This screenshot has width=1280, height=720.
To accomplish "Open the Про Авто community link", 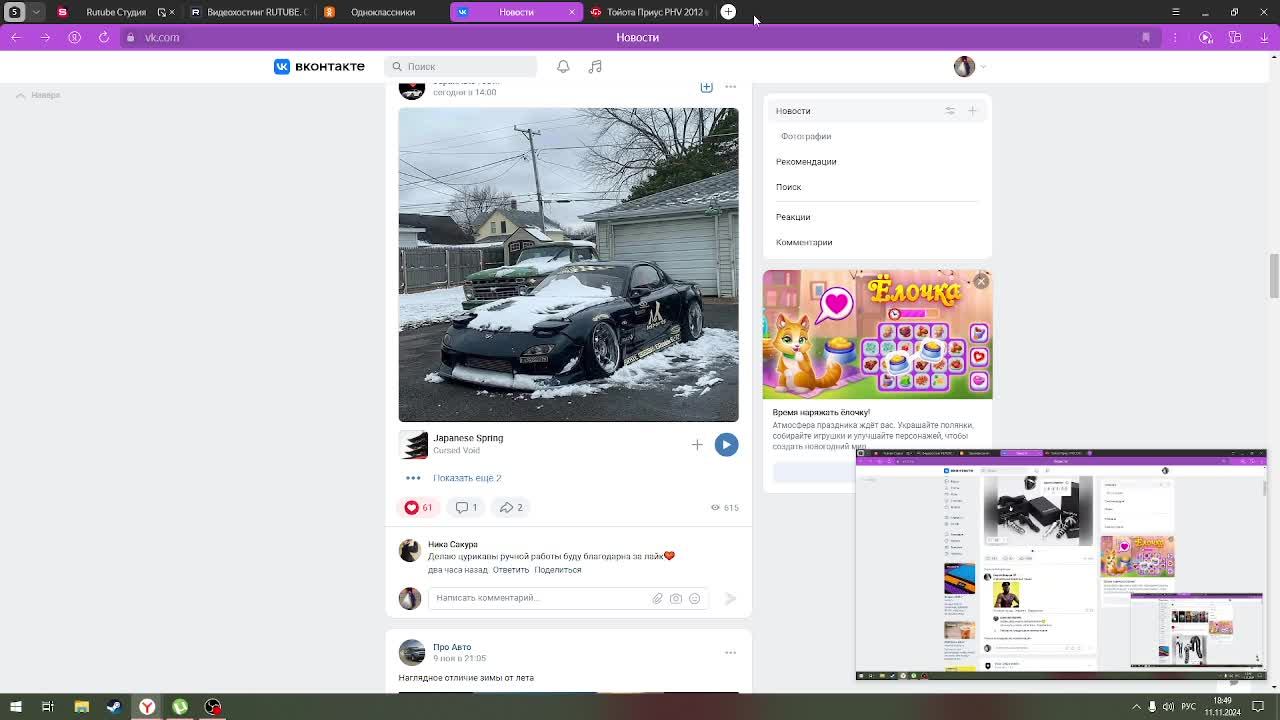I will click(x=452, y=647).
